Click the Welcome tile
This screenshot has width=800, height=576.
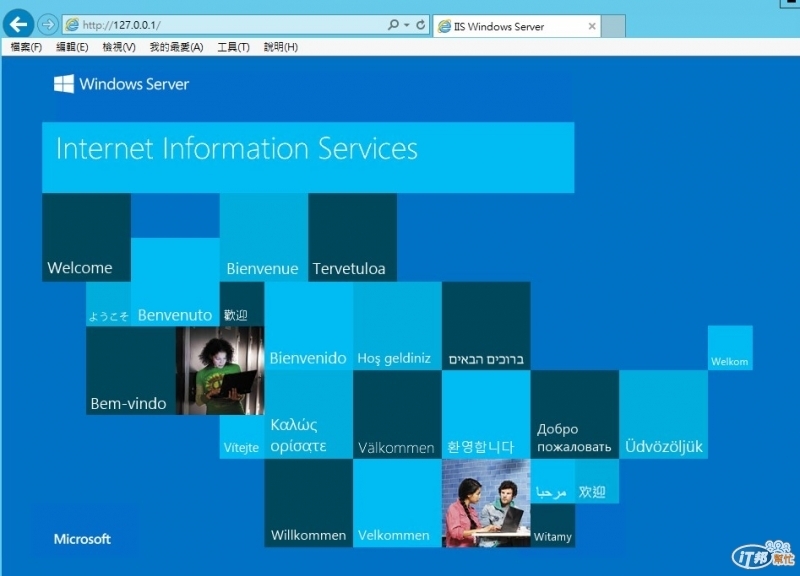86,237
